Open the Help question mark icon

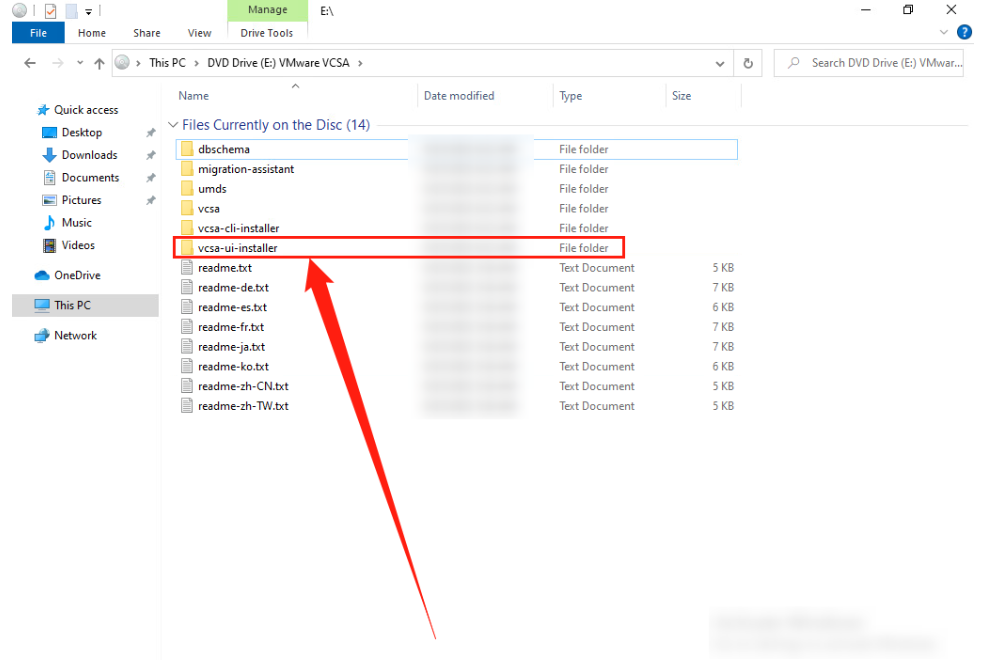click(x=965, y=33)
